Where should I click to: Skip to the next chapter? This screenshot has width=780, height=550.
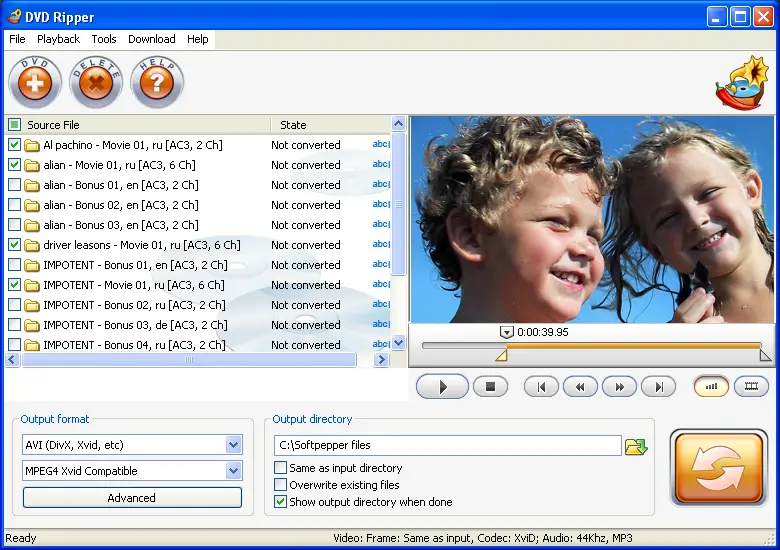659,386
